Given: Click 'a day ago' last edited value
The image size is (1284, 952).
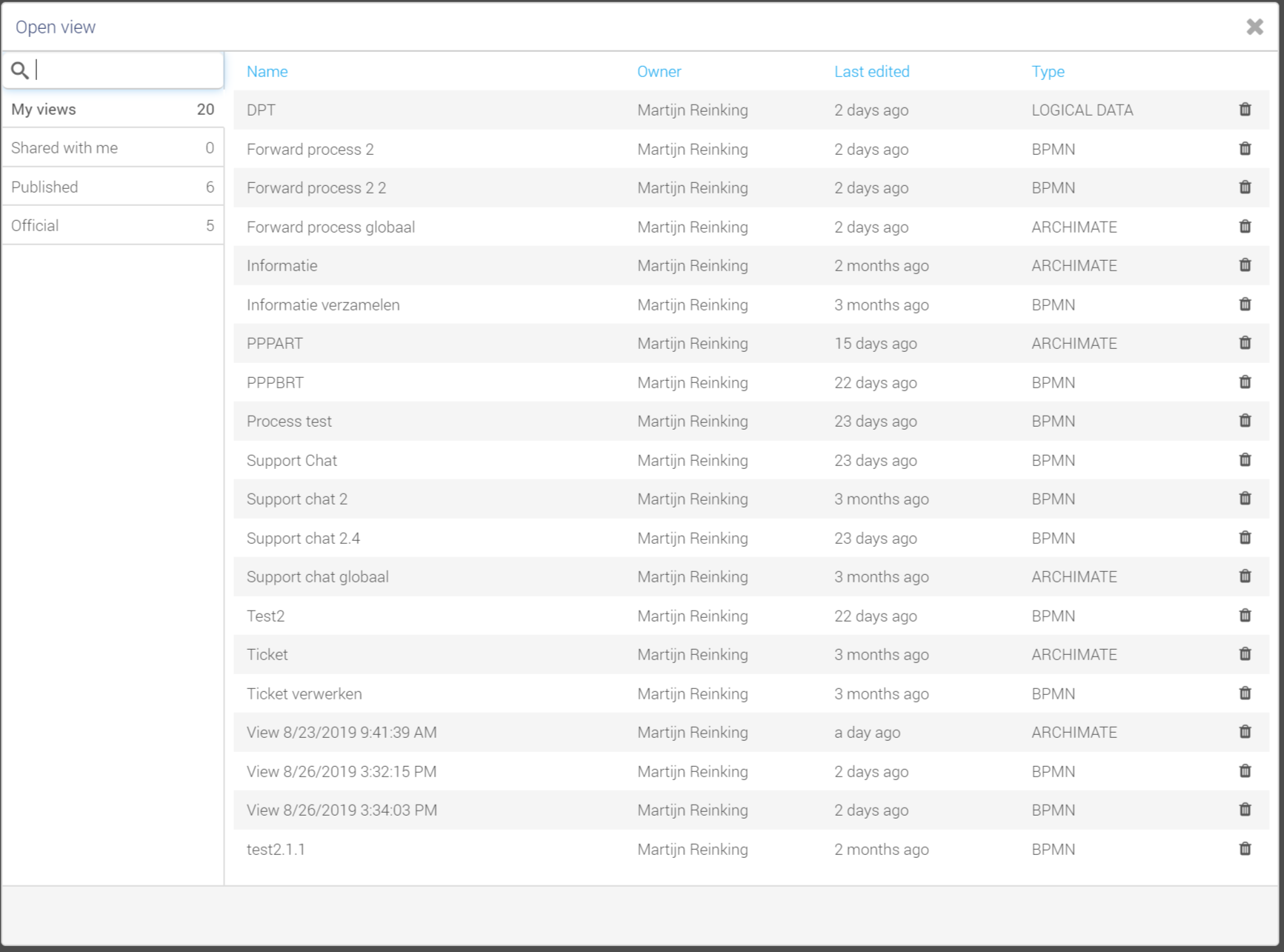Looking at the screenshot, I should click(x=867, y=732).
